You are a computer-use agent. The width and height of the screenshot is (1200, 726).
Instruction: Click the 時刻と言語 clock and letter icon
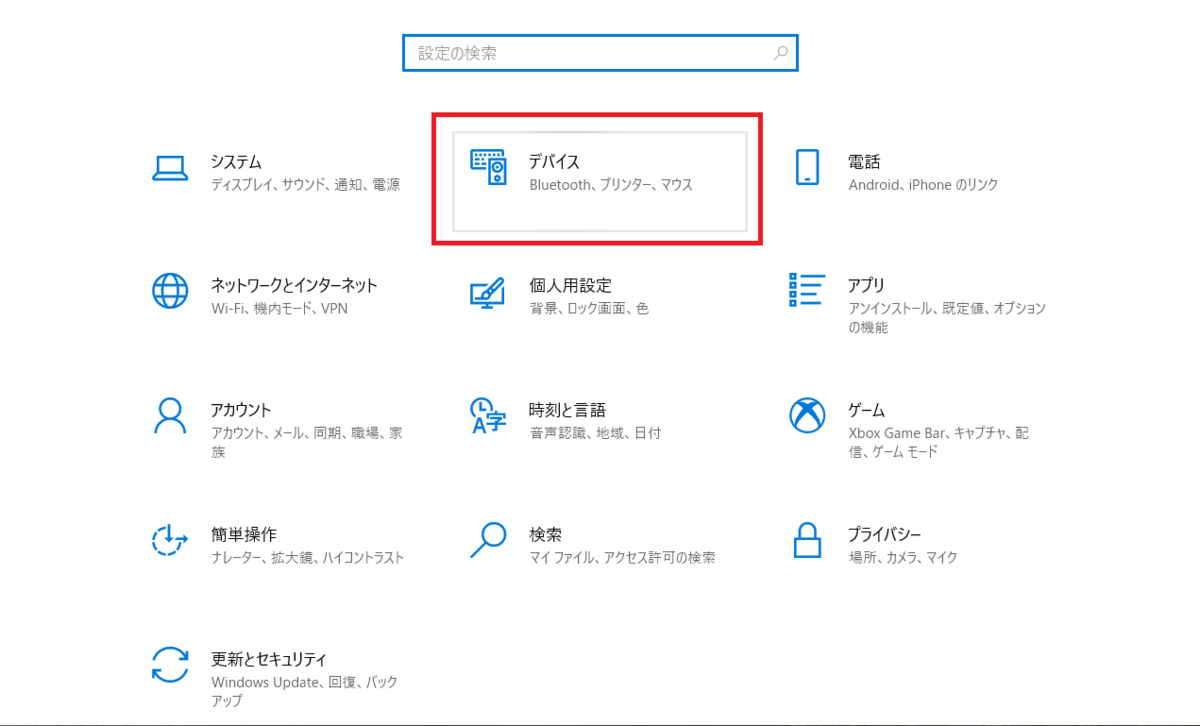point(489,415)
